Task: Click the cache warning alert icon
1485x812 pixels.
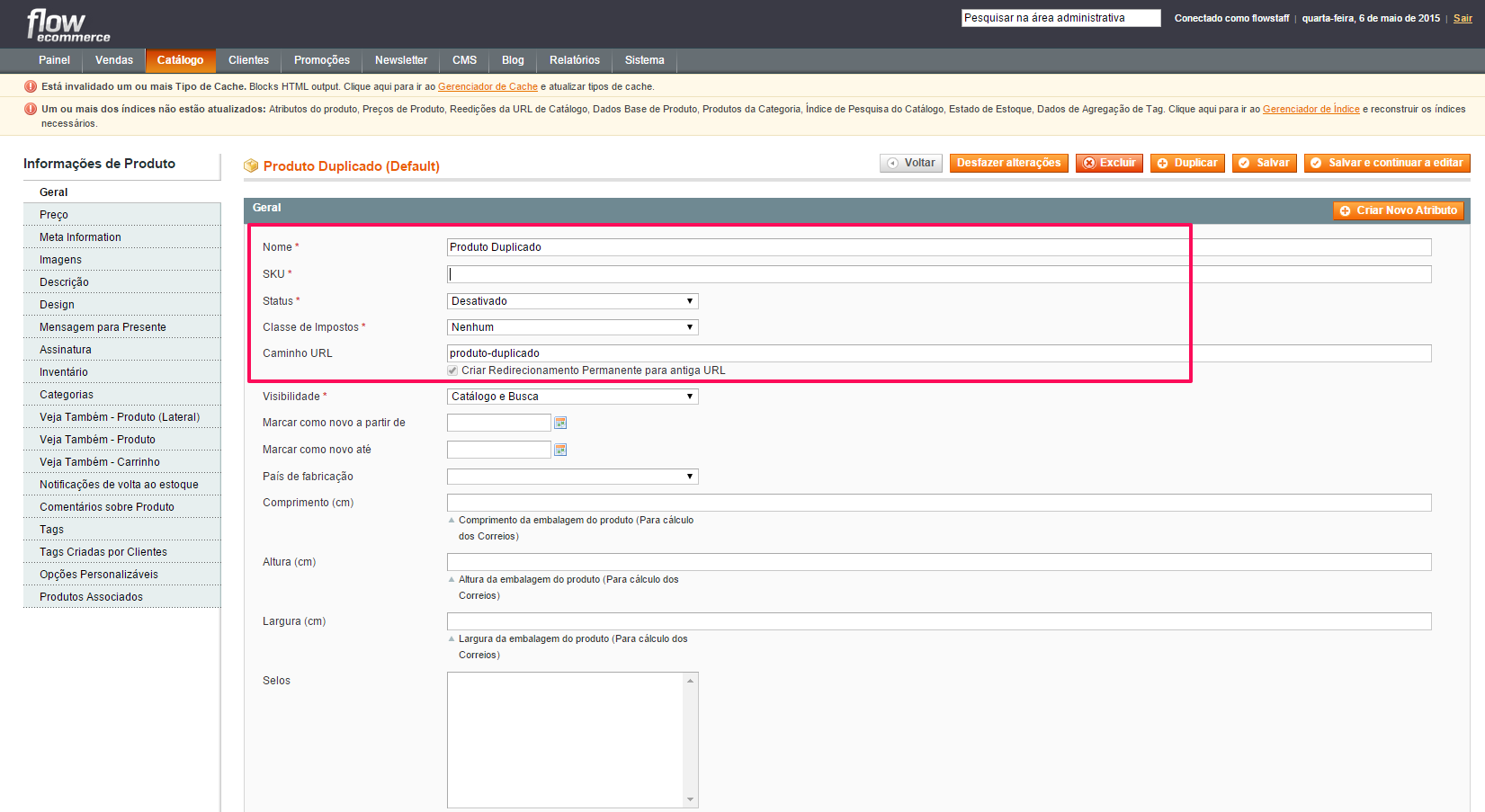Action: (31, 86)
